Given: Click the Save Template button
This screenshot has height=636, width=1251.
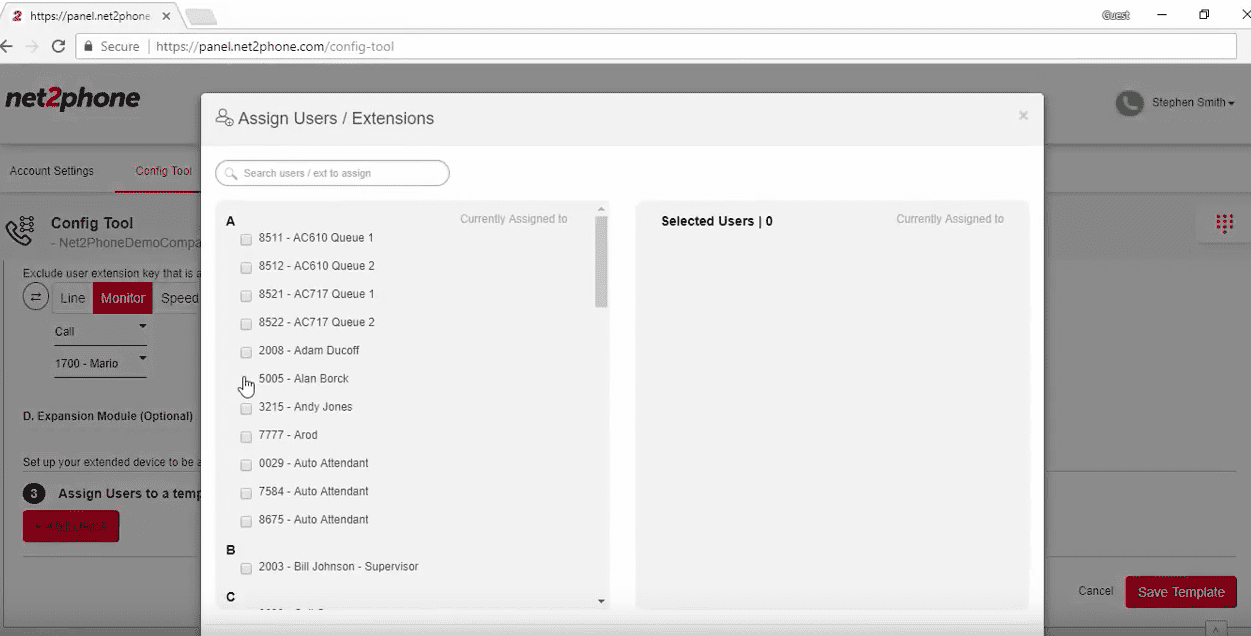Looking at the screenshot, I should click(x=1180, y=592).
